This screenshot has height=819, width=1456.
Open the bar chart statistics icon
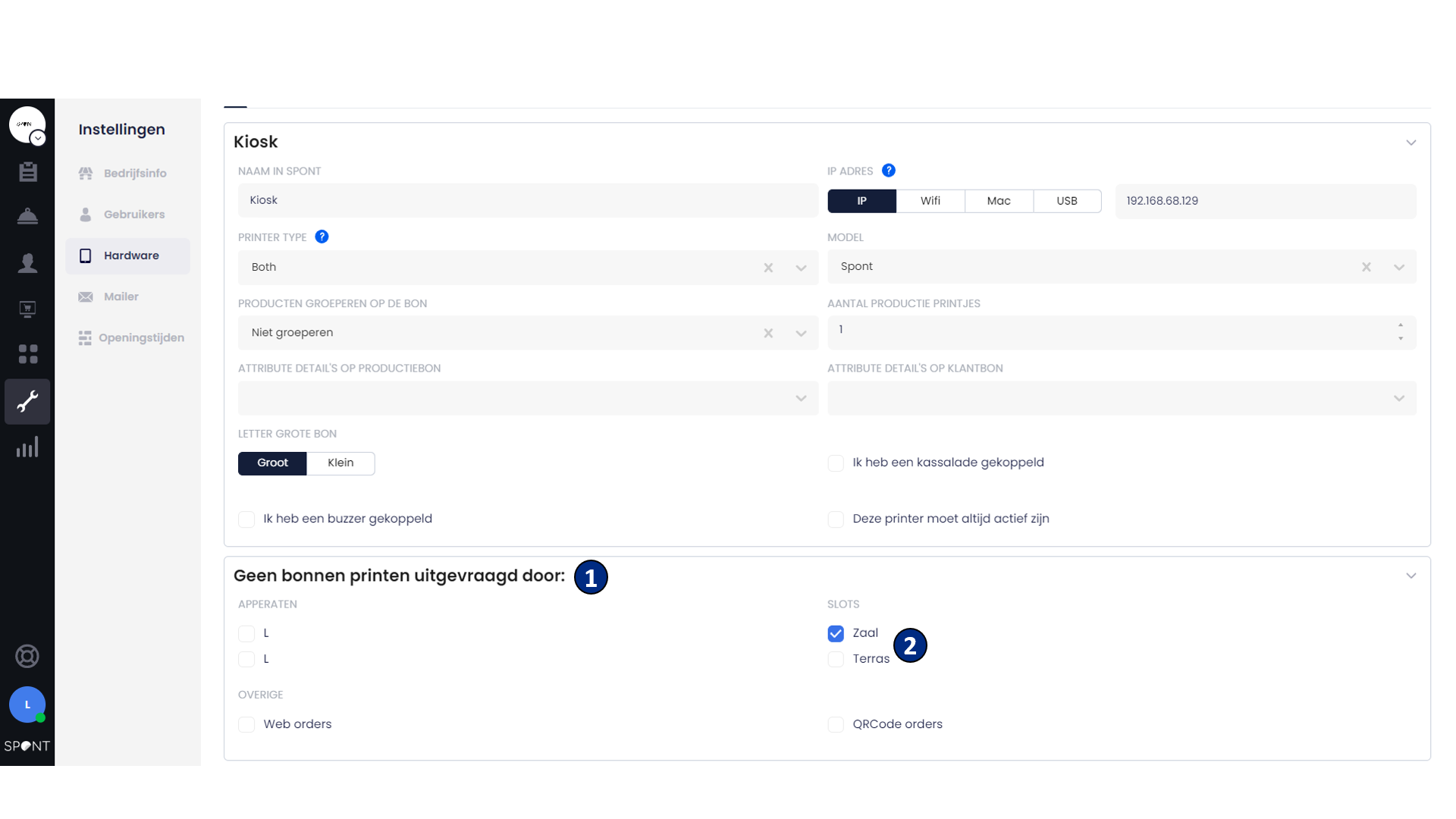[x=27, y=447]
